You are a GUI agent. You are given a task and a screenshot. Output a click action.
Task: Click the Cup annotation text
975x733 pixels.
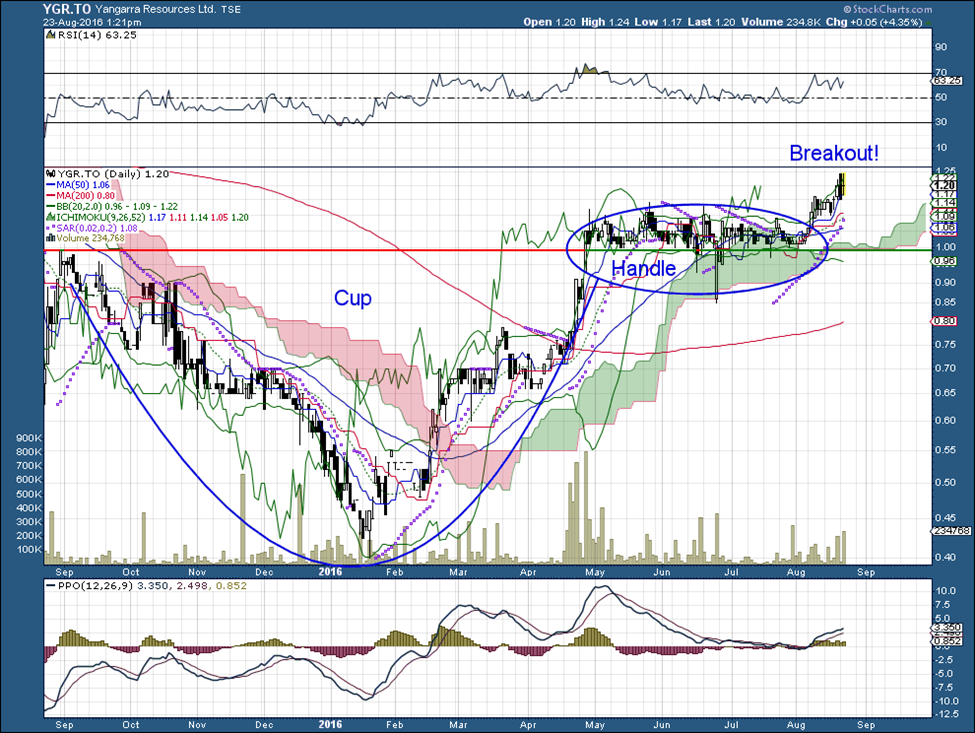click(x=353, y=298)
